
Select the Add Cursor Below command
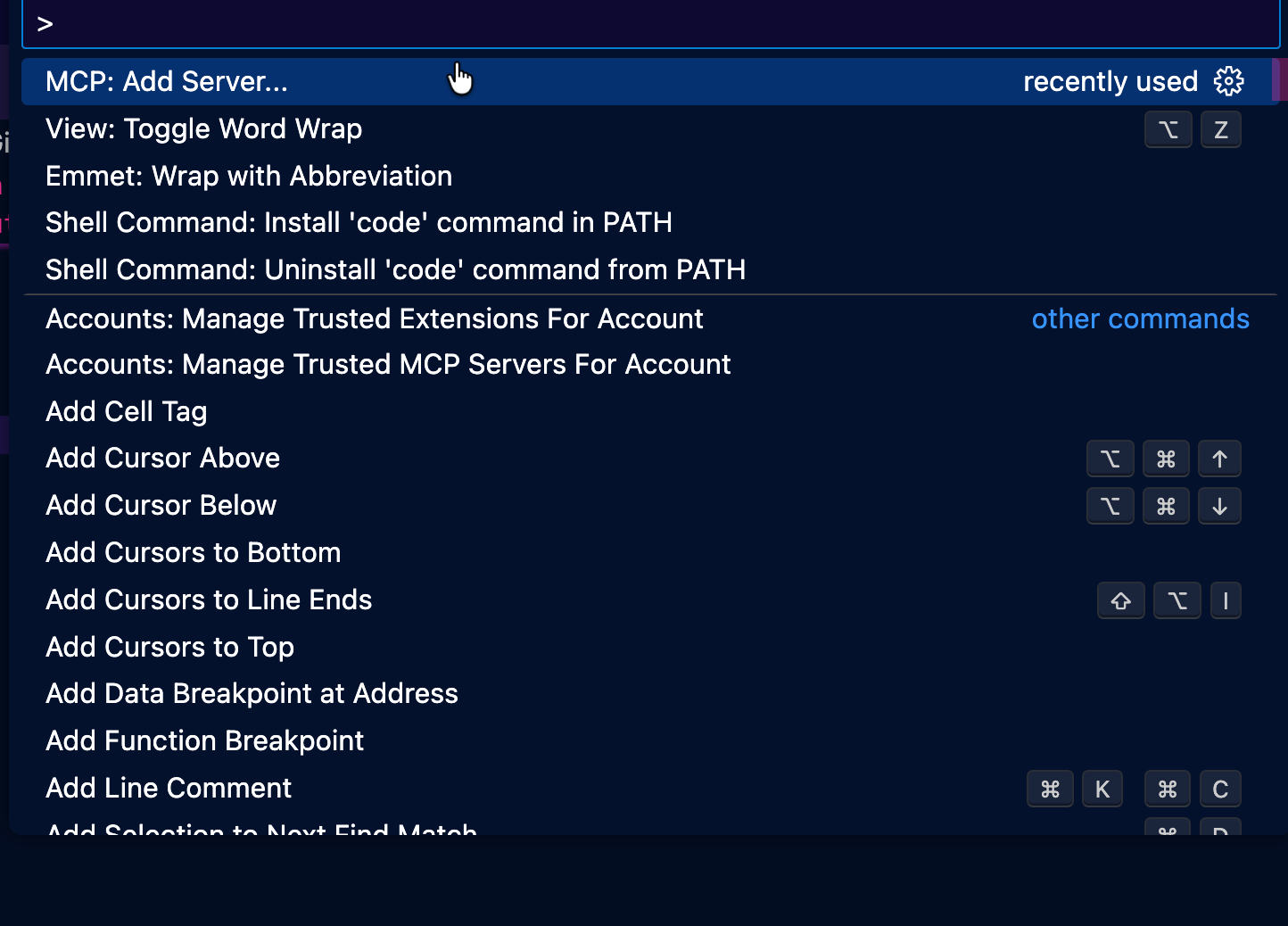click(161, 506)
